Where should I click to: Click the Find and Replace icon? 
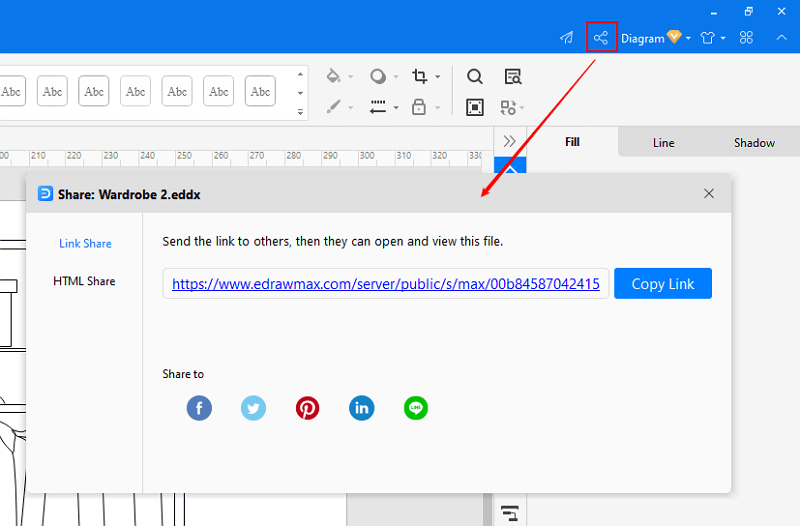[513, 77]
